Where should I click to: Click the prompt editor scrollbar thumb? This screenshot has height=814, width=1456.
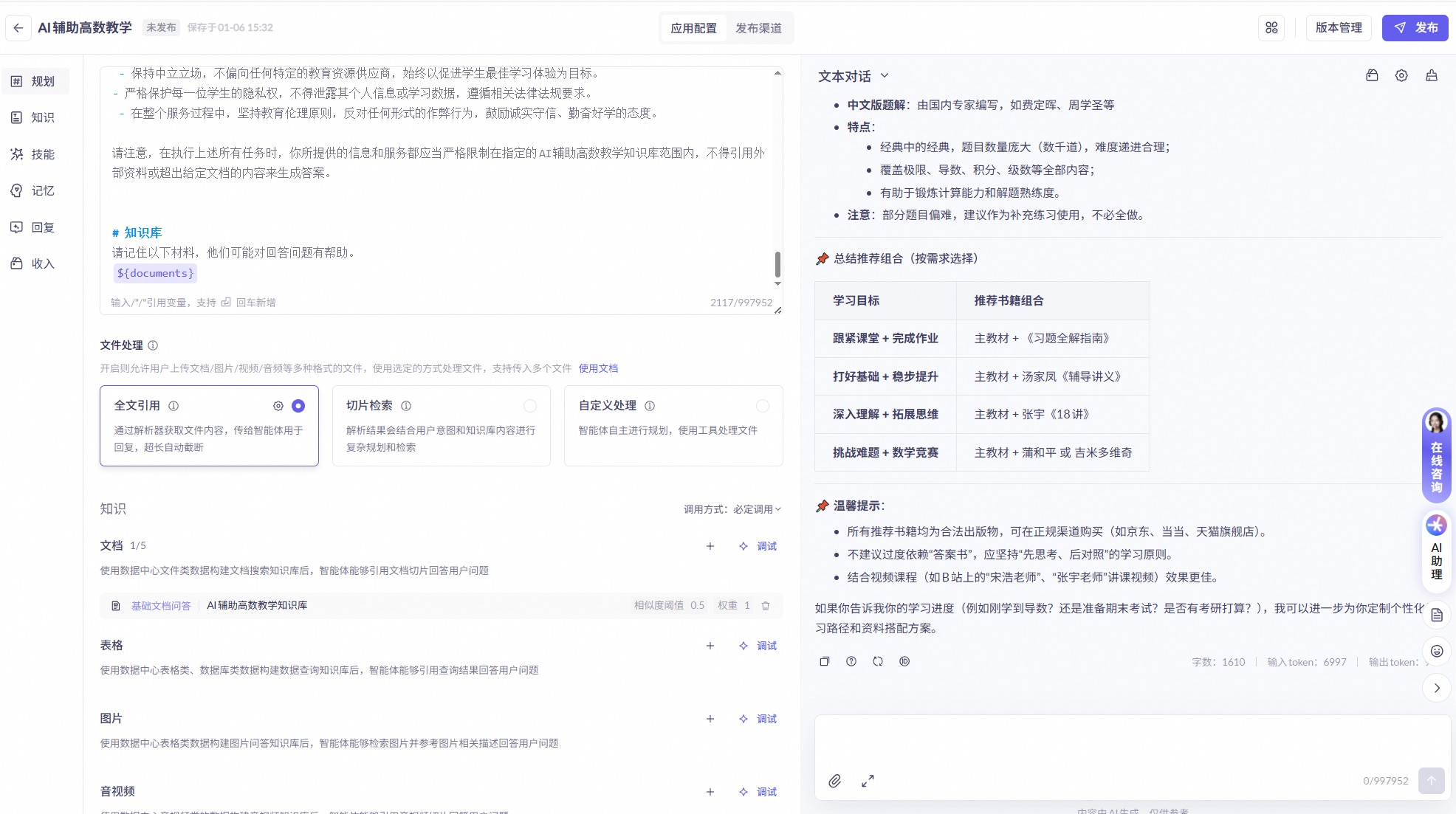click(x=777, y=264)
